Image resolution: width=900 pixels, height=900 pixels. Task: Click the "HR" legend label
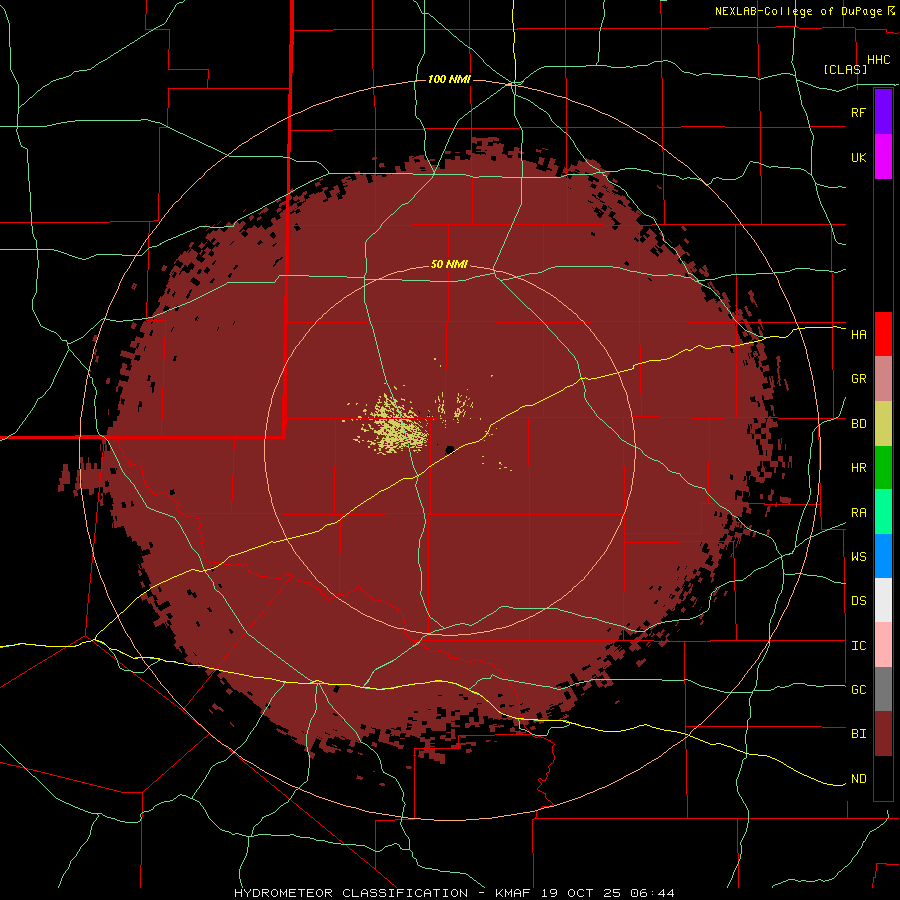pyautogui.click(x=858, y=468)
